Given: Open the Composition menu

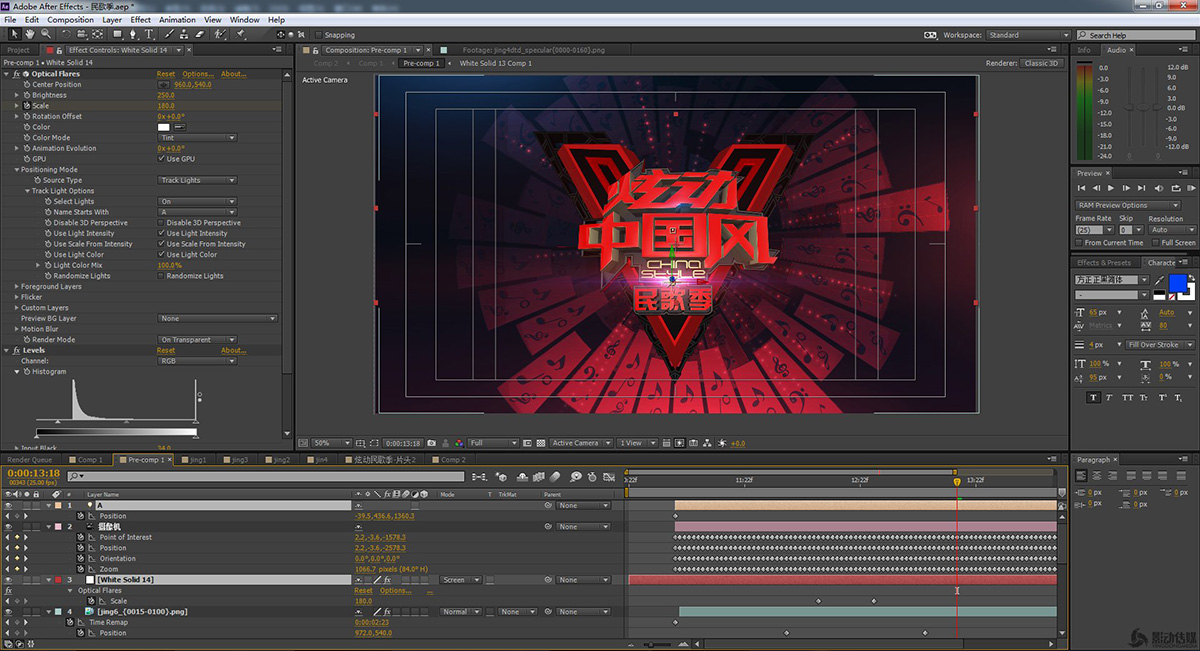Looking at the screenshot, I should (x=70, y=19).
